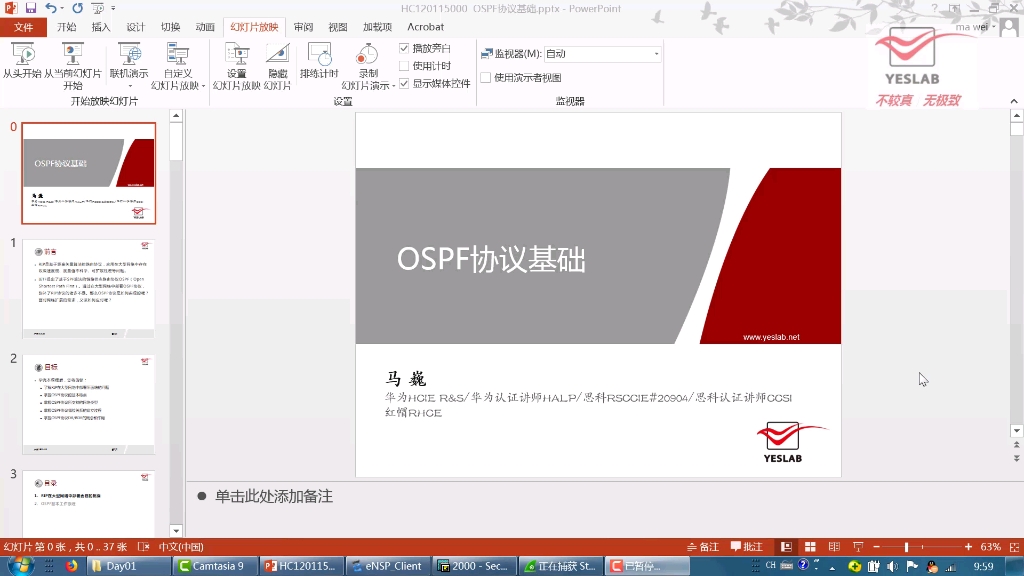This screenshot has width=1024, height=576.
Task: Open notes with the 备注 status bar icon
Action: (703, 547)
